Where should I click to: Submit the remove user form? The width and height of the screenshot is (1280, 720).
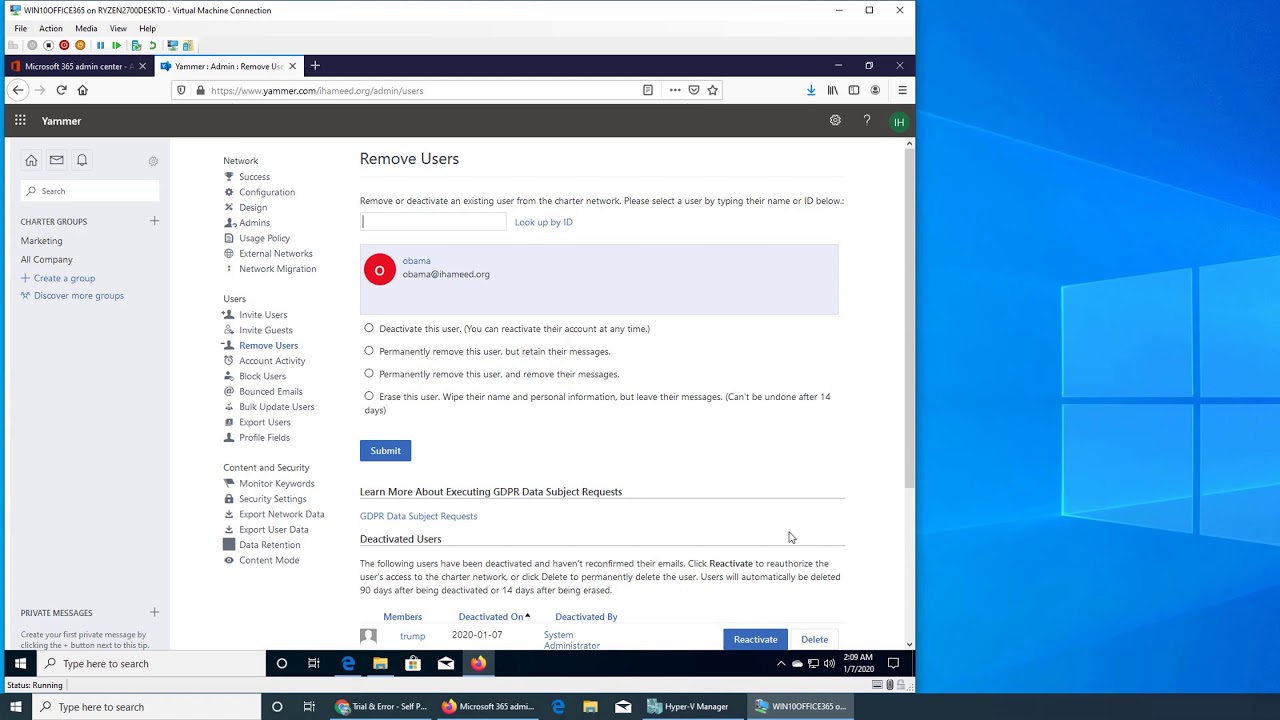(385, 451)
